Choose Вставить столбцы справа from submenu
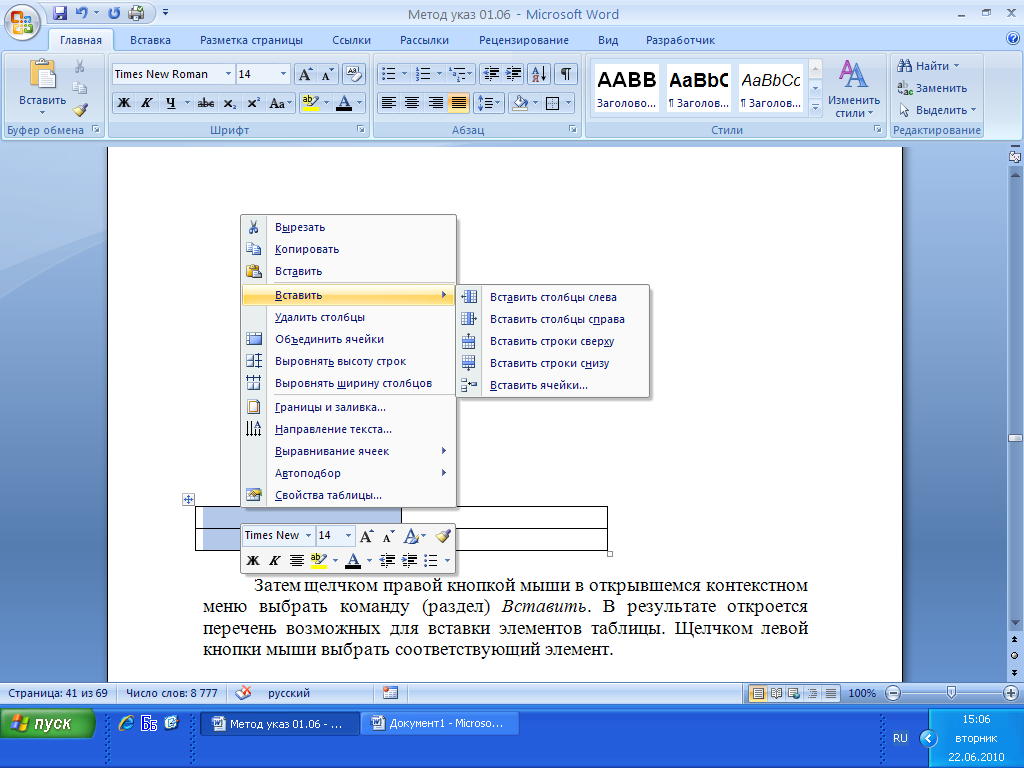Screen dimensions: 1024x768 point(552,319)
